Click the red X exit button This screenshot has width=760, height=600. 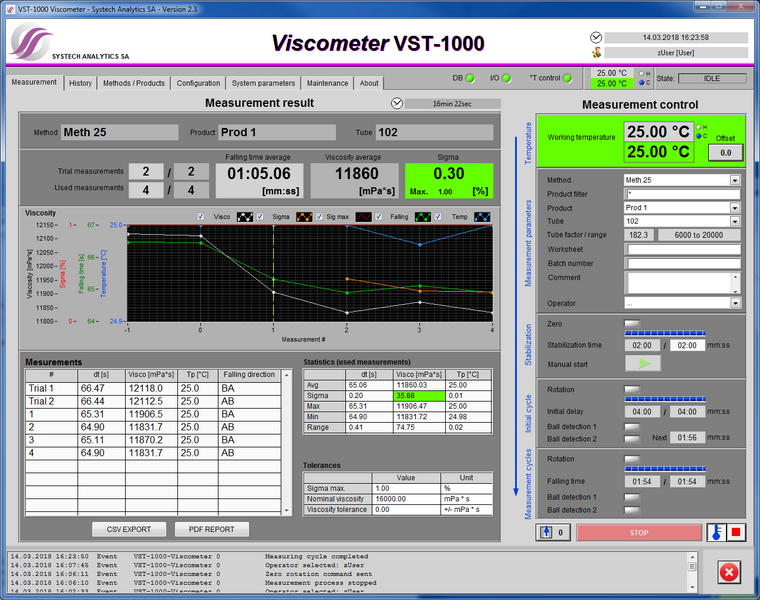point(728,572)
